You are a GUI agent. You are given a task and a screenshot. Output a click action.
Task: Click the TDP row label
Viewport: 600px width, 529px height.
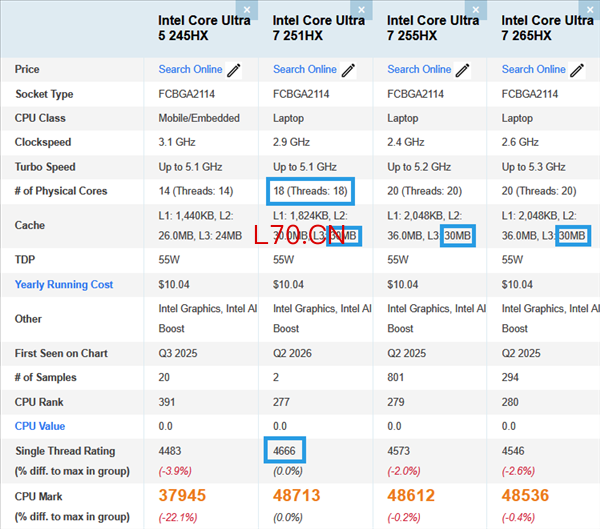(25, 260)
